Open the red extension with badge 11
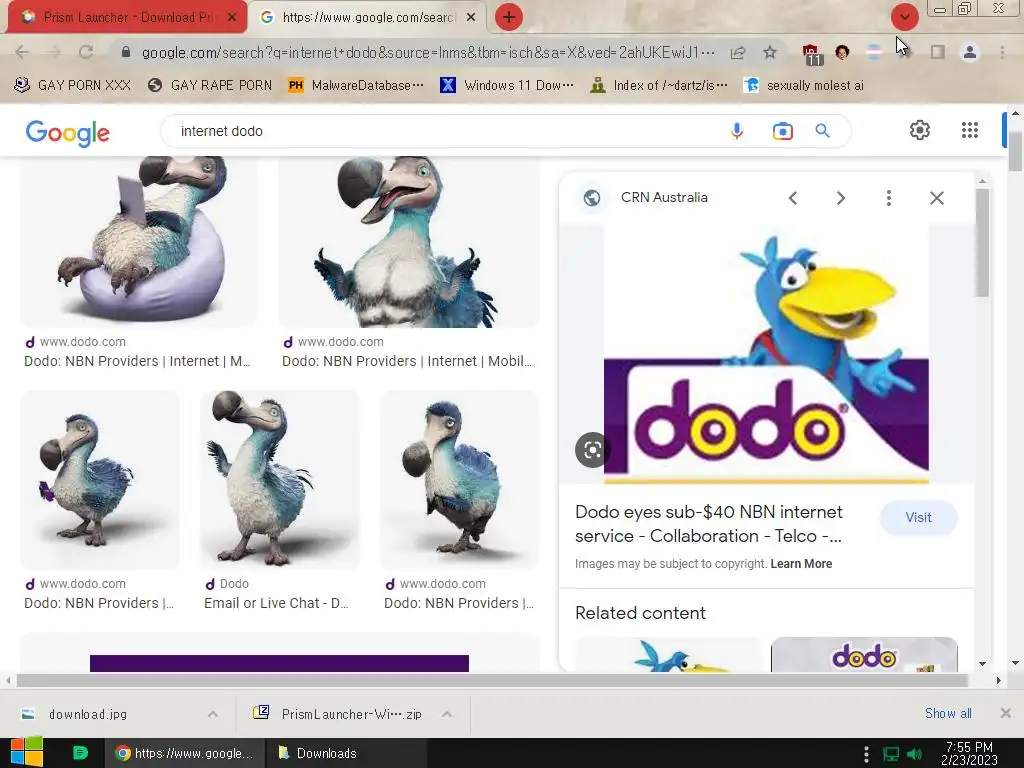1024x768 pixels. tap(811, 54)
